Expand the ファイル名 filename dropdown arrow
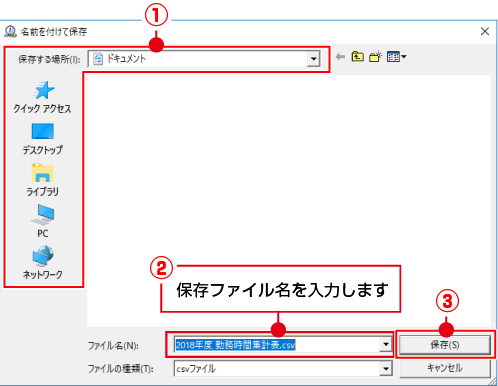Image resolution: width=498 pixels, height=386 pixels. 386,344
